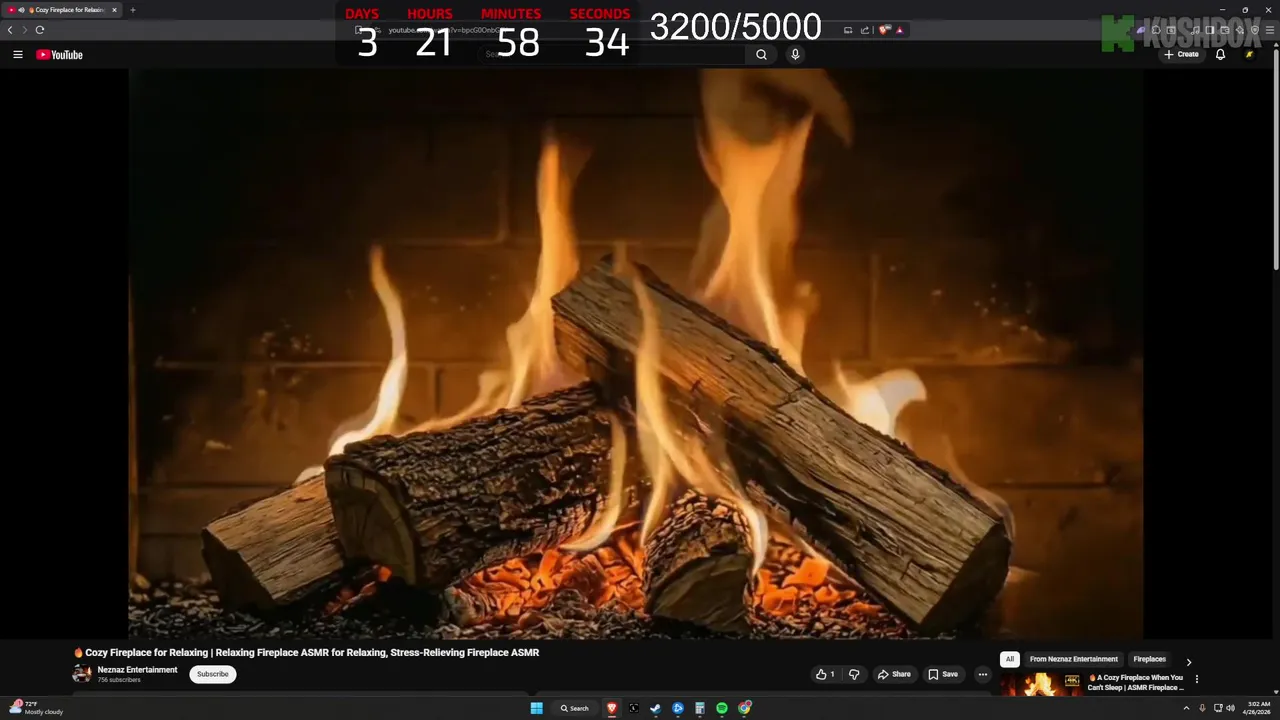Open the recommended 4K fireplace thumbnail
The width and height of the screenshot is (1280, 720).
1040,684
